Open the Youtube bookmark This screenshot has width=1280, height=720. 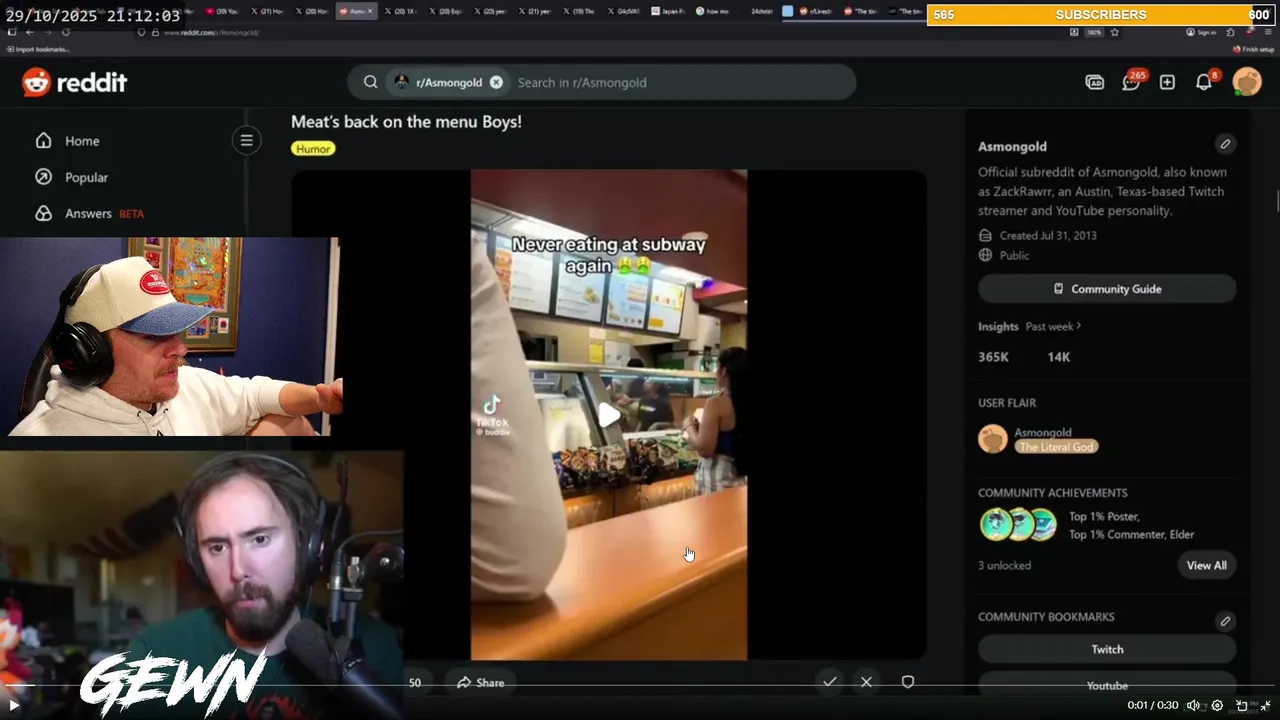(x=1107, y=685)
